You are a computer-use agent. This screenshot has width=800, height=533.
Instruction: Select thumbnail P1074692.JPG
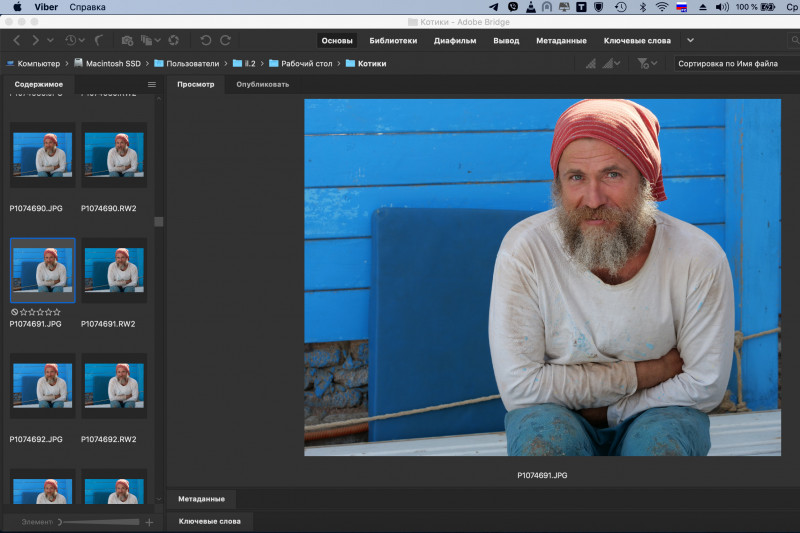coord(43,386)
